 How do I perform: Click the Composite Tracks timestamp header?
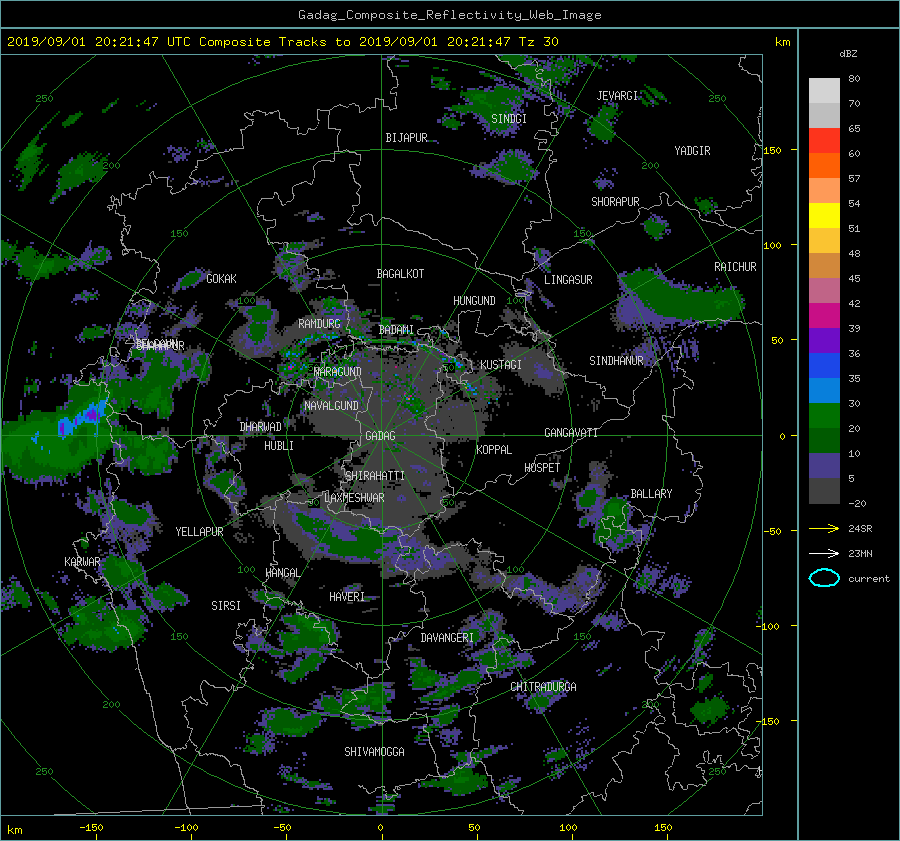coord(283,42)
